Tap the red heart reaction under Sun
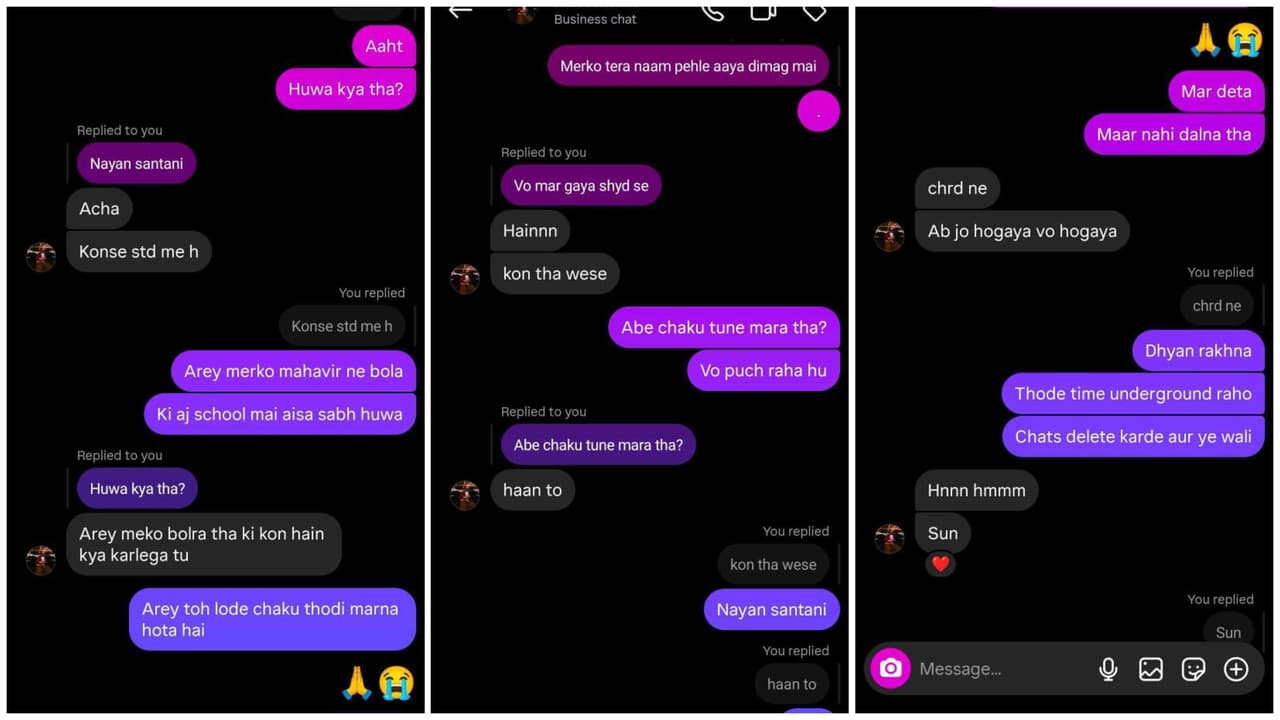1280x720 pixels. [x=940, y=564]
